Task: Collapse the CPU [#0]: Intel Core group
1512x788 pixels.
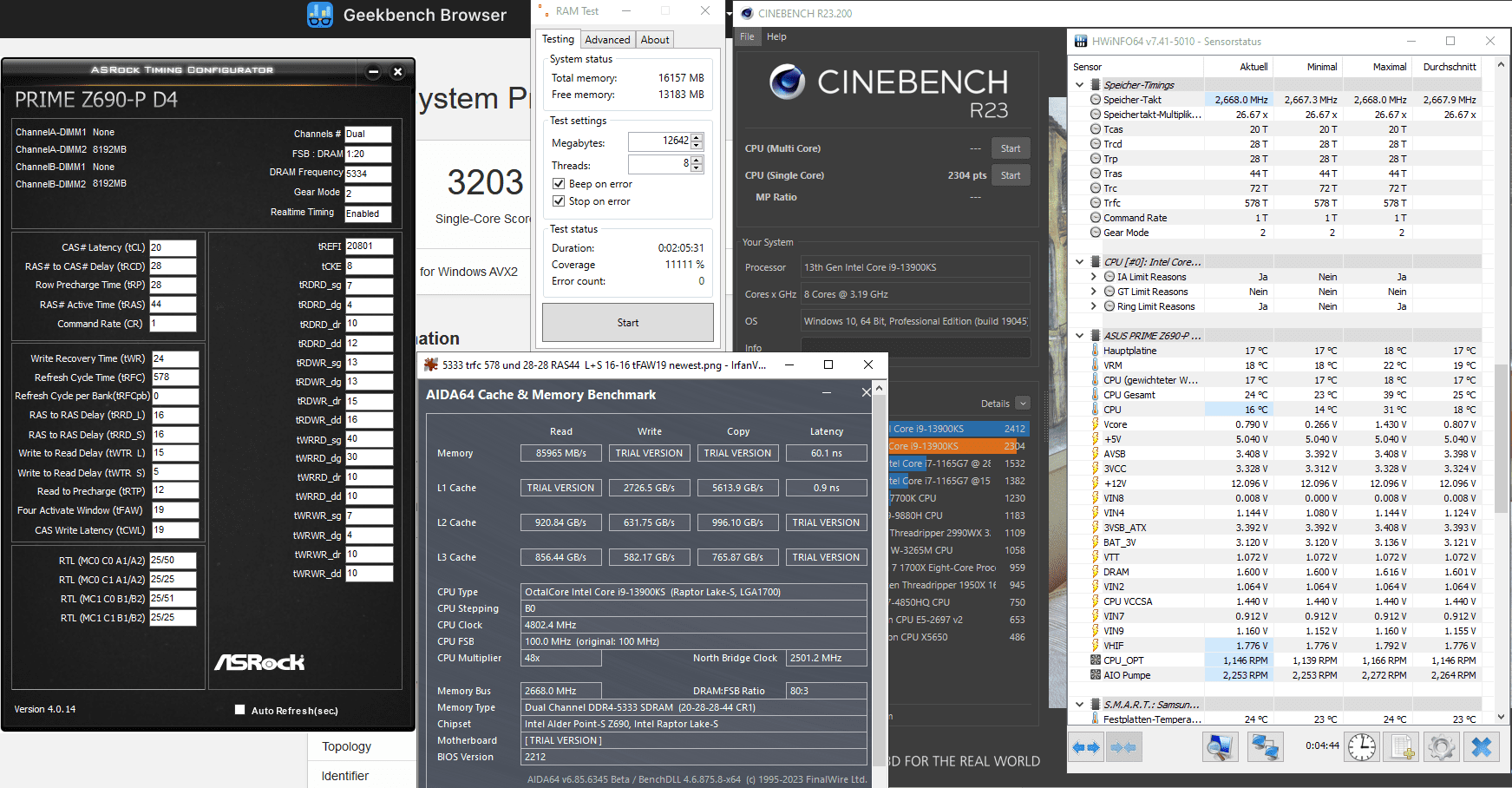Action: 1079,261
